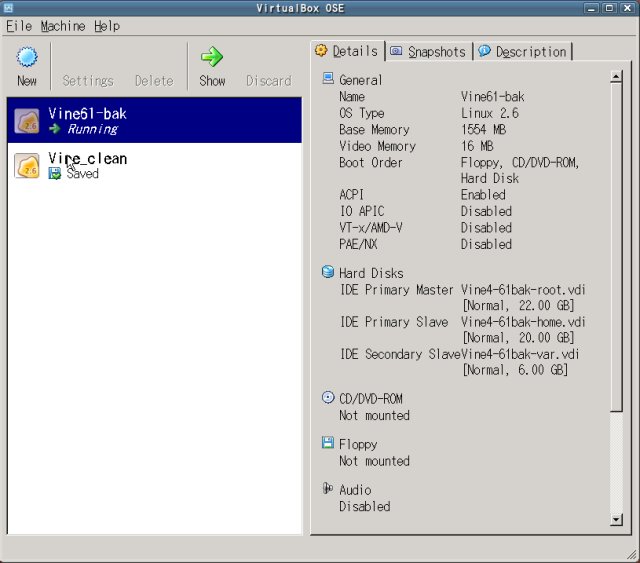640x563 pixels.
Task: Maximize the VirtualBox OSE window
Action: (x=609, y=8)
